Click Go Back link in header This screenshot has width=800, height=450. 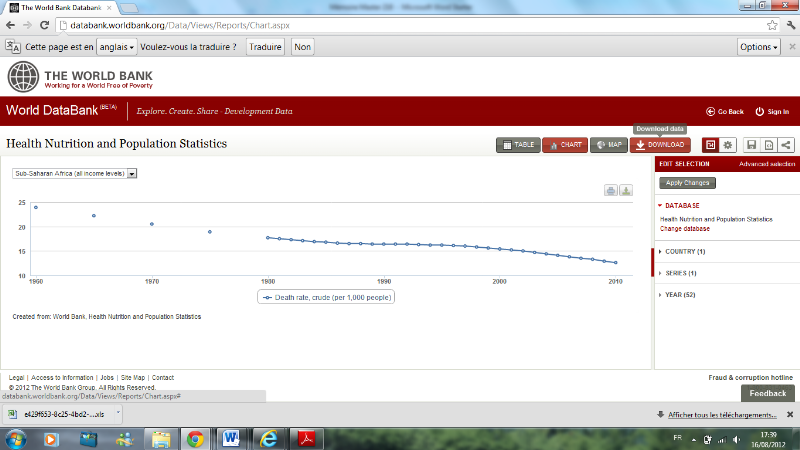725,111
